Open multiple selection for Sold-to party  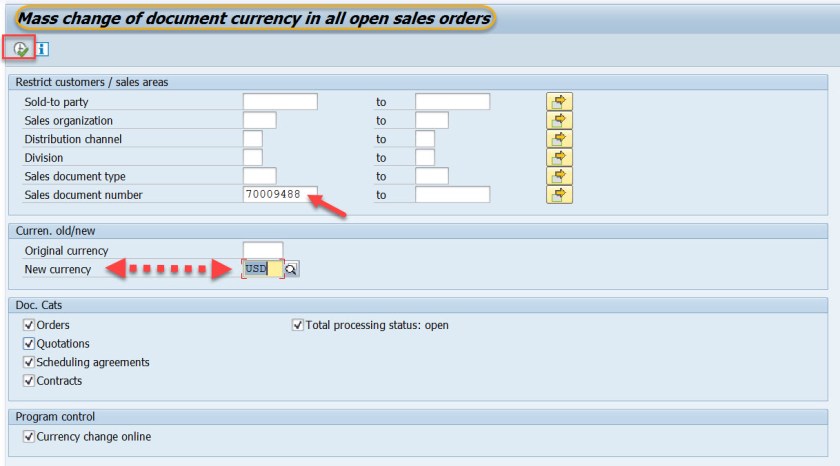click(559, 101)
